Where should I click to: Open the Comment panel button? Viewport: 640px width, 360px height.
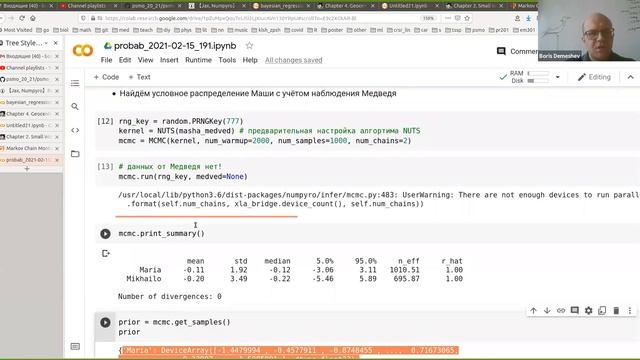point(517,51)
